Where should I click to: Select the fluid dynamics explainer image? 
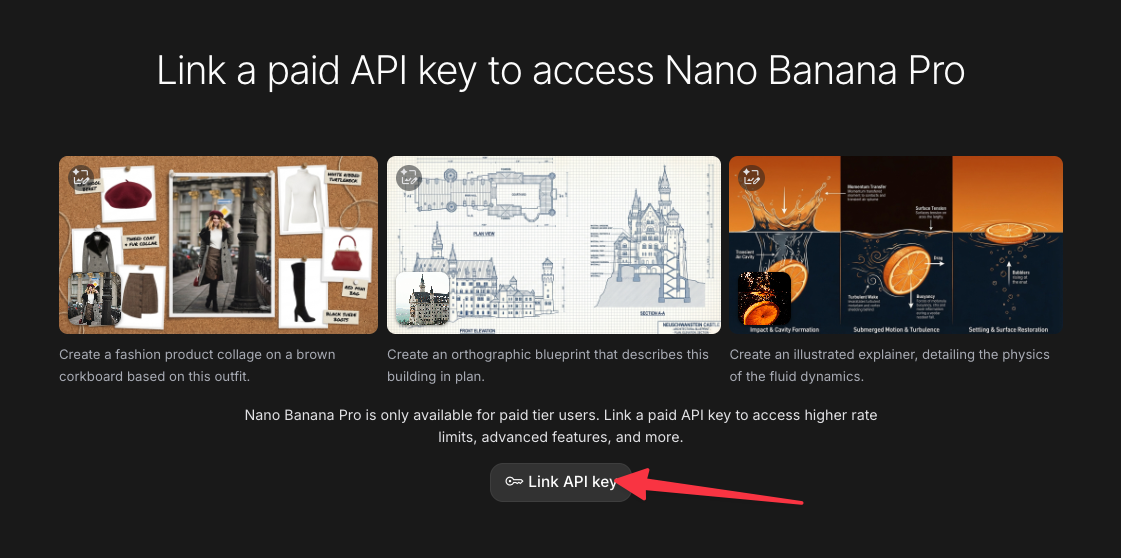(x=895, y=244)
